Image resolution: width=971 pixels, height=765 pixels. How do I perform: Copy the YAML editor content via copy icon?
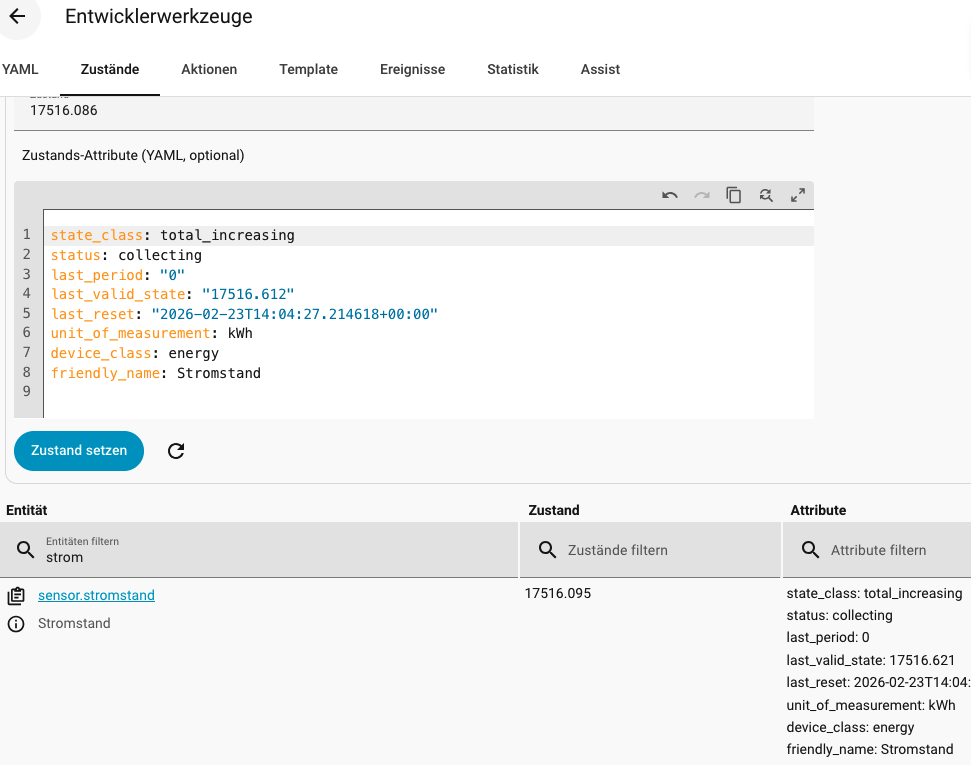pyautogui.click(x=734, y=196)
